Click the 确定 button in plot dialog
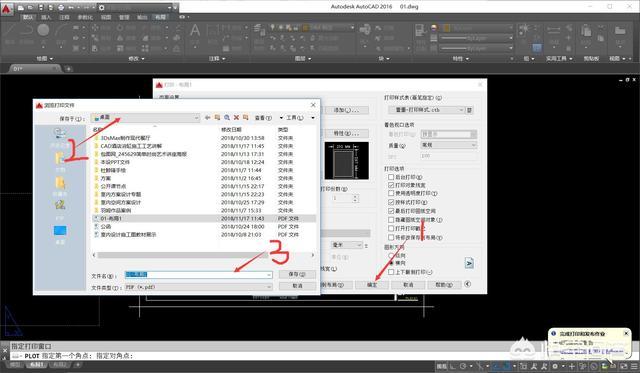 click(372, 285)
